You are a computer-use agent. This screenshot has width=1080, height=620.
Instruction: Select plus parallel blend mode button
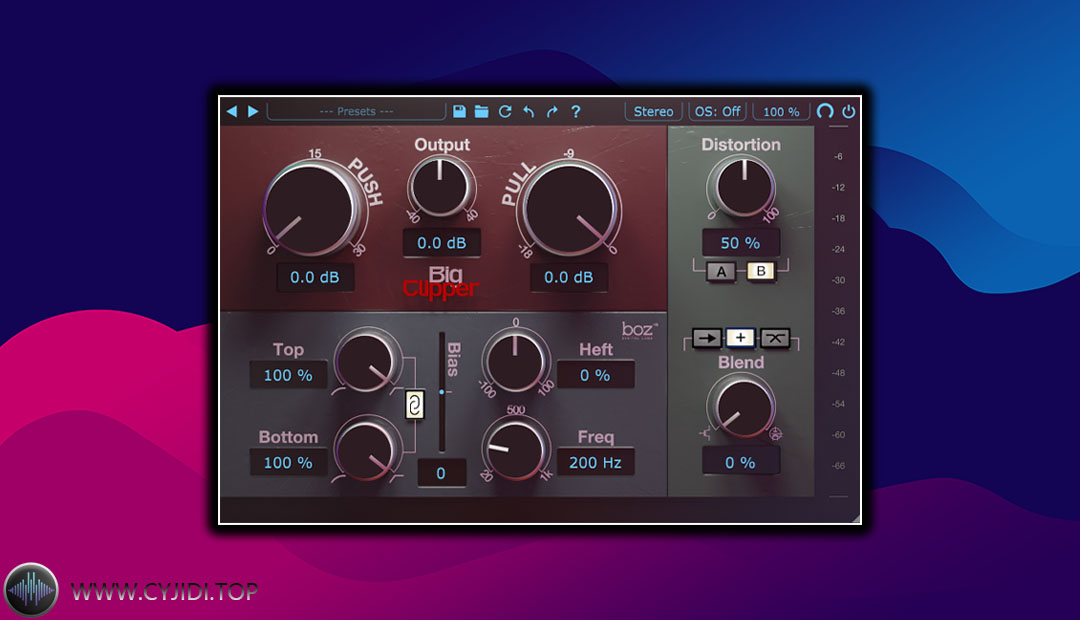(x=740, y=338)
